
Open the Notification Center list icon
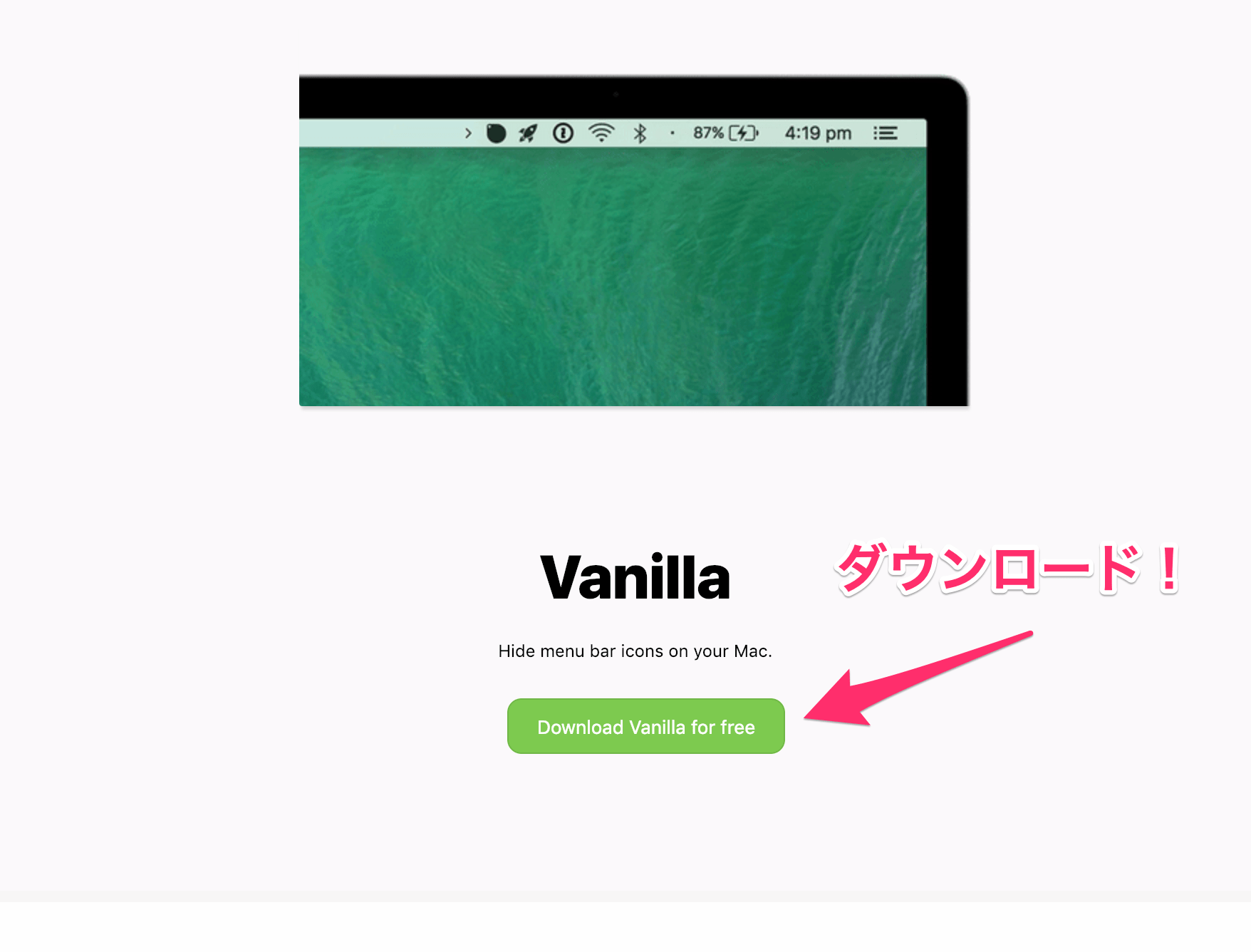point(886,133)
